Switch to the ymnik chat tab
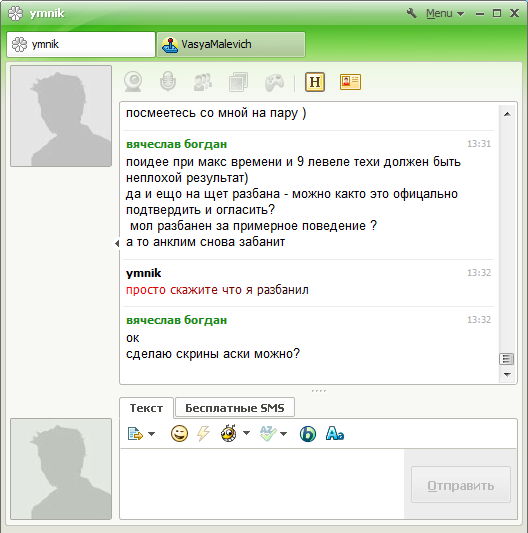This screenshot has height=533, width=528. (x=81, y=44)
